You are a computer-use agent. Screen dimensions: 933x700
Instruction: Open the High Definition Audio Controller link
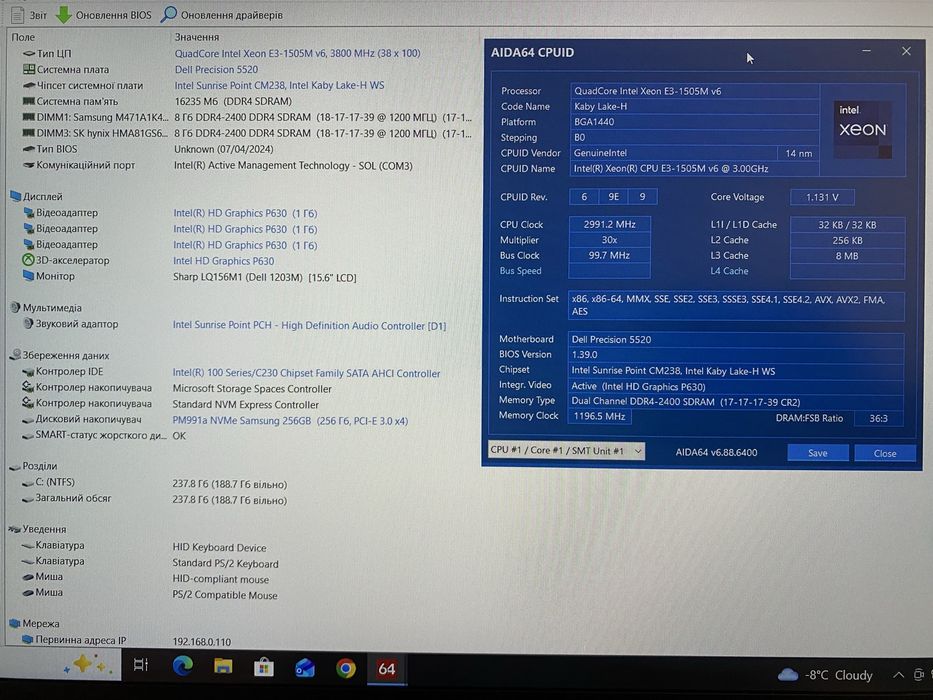tap(309, 325)
